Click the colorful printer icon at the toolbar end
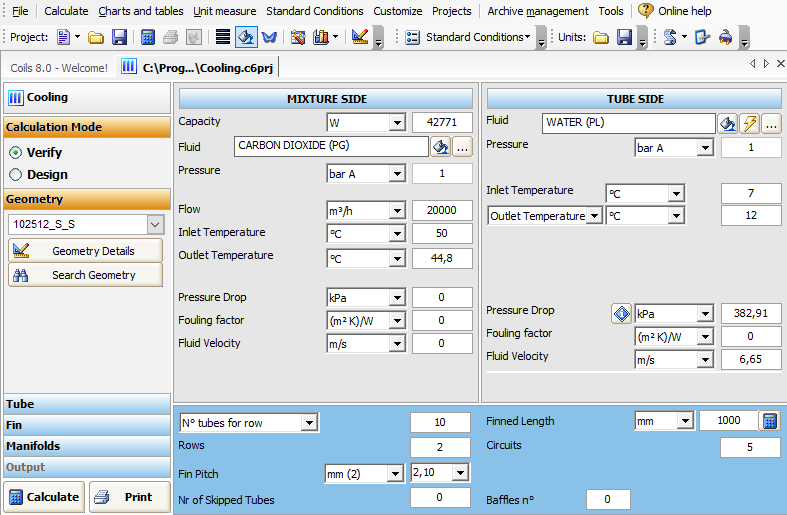The height and width of the screenshot is (515, 787). pyautogui.click(x=725, y=37)
